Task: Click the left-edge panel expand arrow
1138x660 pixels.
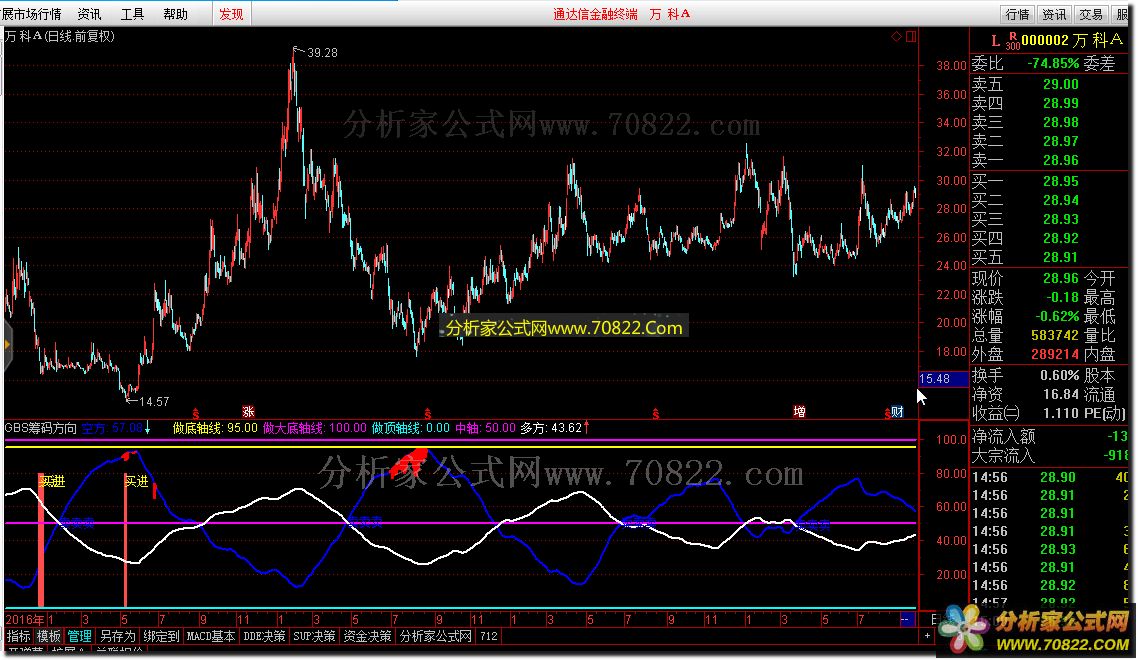Action: coord(7,346)
